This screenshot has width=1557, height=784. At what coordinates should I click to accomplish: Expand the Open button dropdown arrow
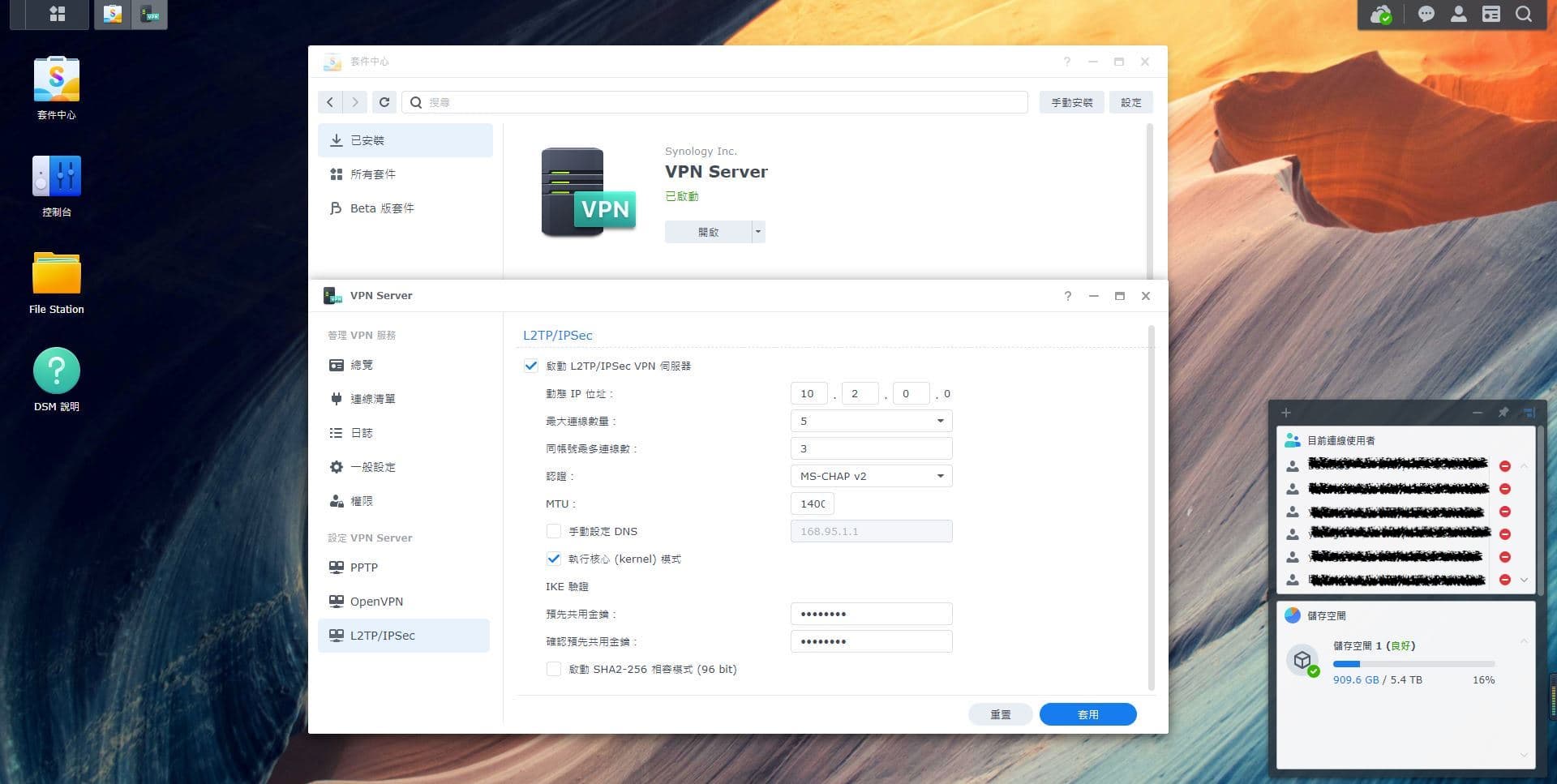click(758, 232)
